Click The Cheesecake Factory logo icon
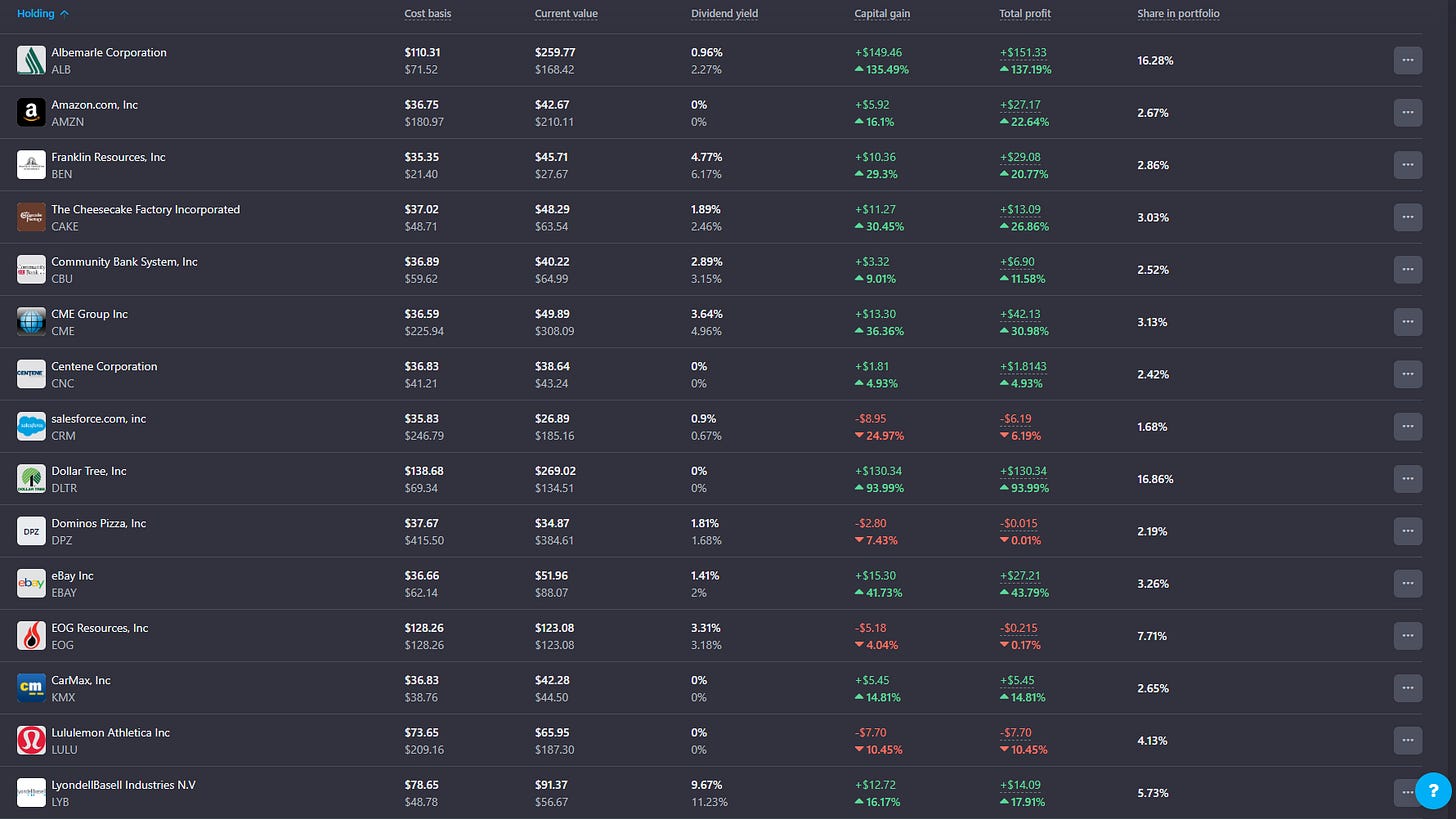This screenshot has width=1456, height=819. (31, 217)
